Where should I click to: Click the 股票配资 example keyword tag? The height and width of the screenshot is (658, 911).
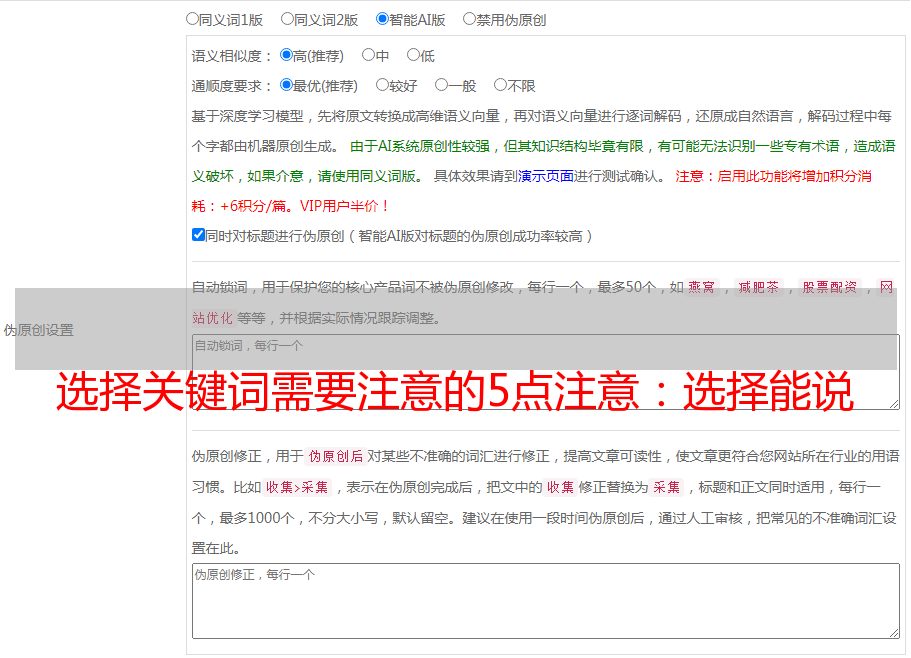point(829,287)
